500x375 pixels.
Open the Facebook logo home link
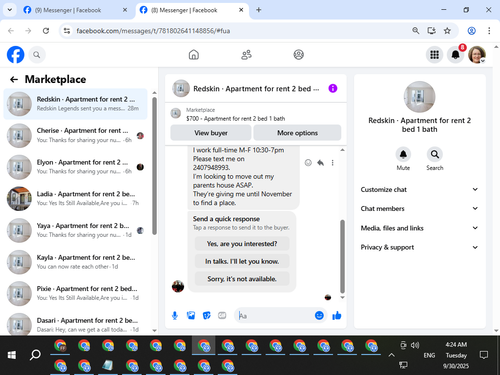[16, 55]
